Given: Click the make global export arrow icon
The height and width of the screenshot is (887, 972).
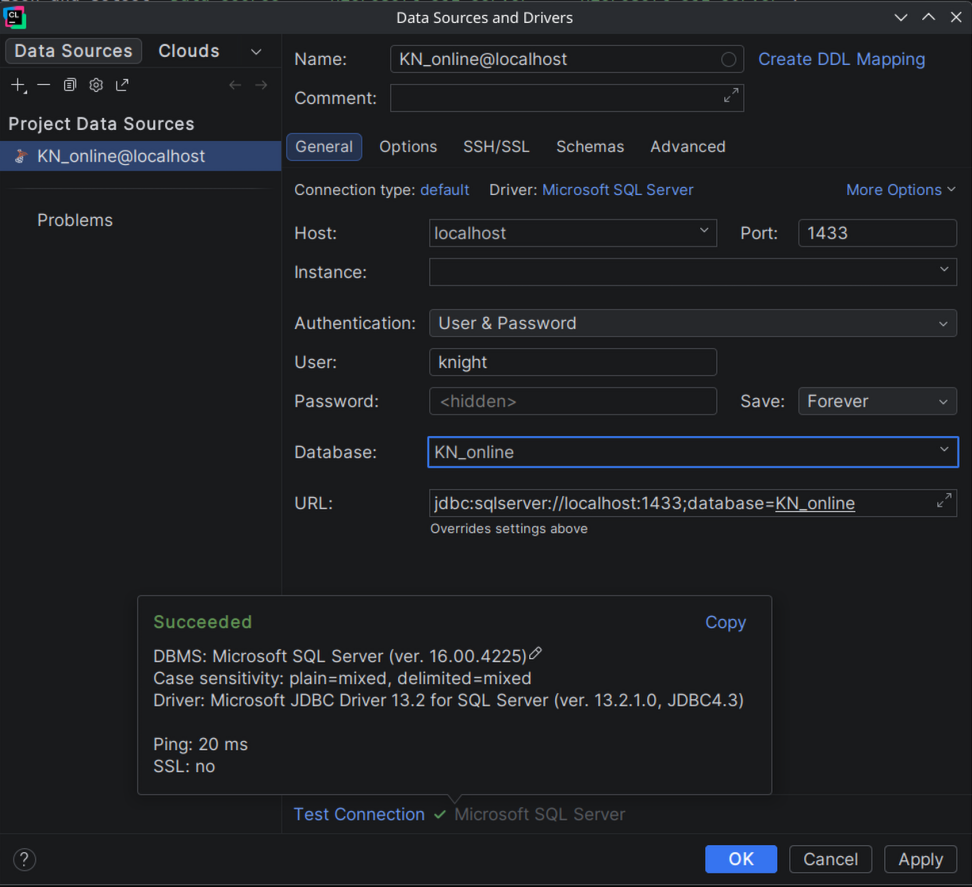Looking at the screenshot, I should [122, 86].
